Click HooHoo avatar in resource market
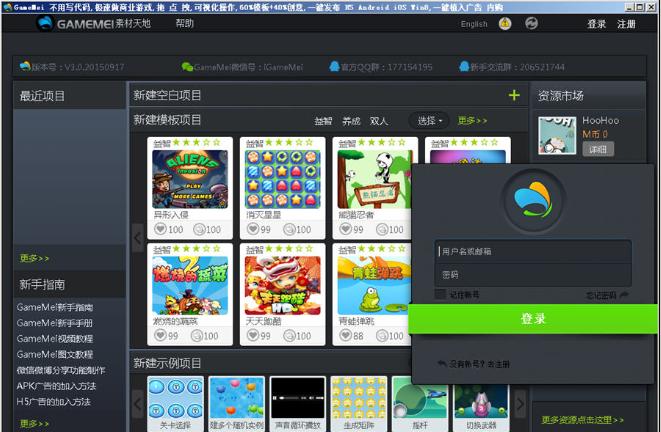 click(557, 135)
